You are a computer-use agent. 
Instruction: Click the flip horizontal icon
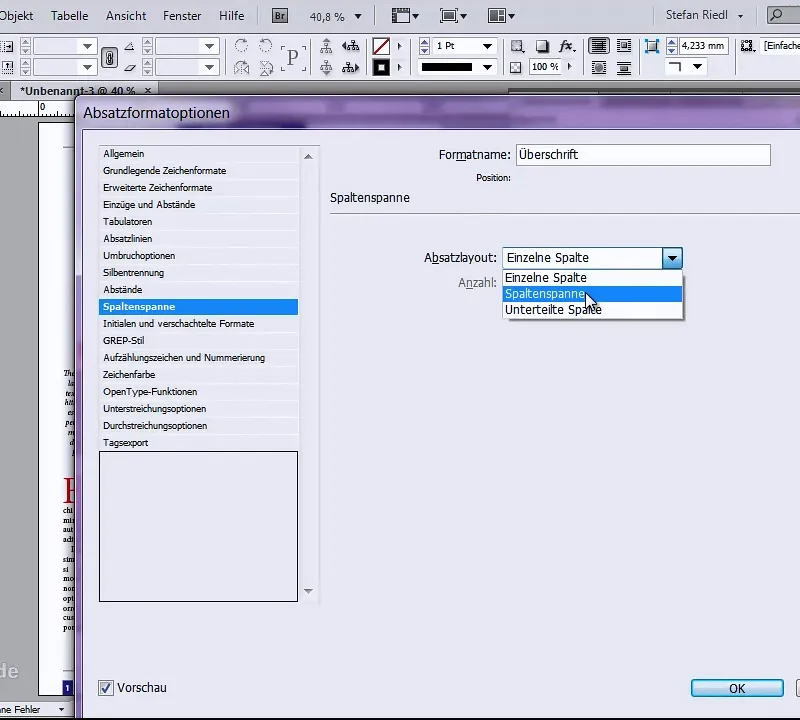pos(241,67)
